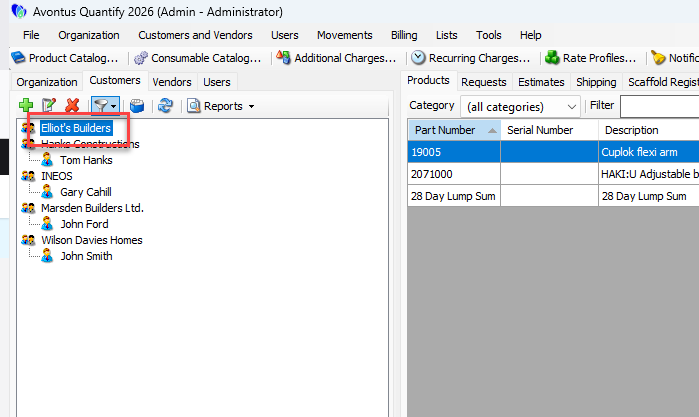Open the Organization menu

89,35
